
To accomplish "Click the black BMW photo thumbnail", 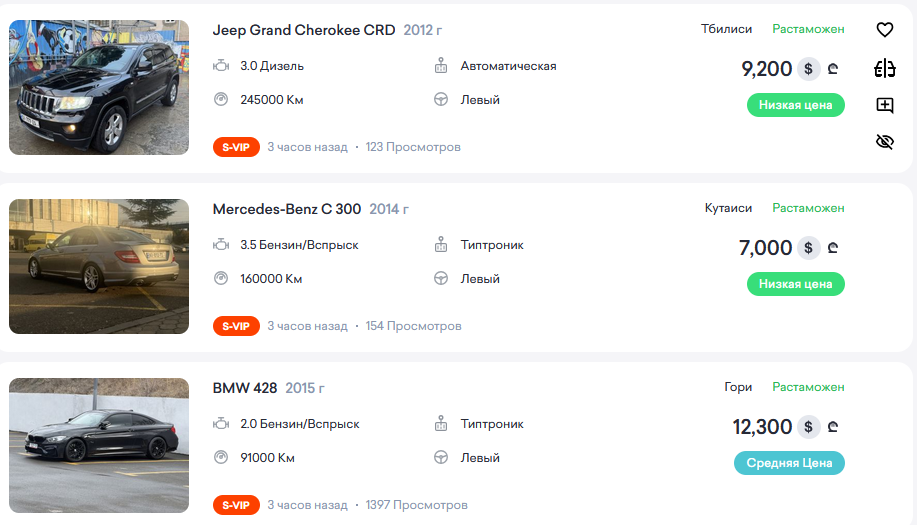I will click(x=99, y=445).
